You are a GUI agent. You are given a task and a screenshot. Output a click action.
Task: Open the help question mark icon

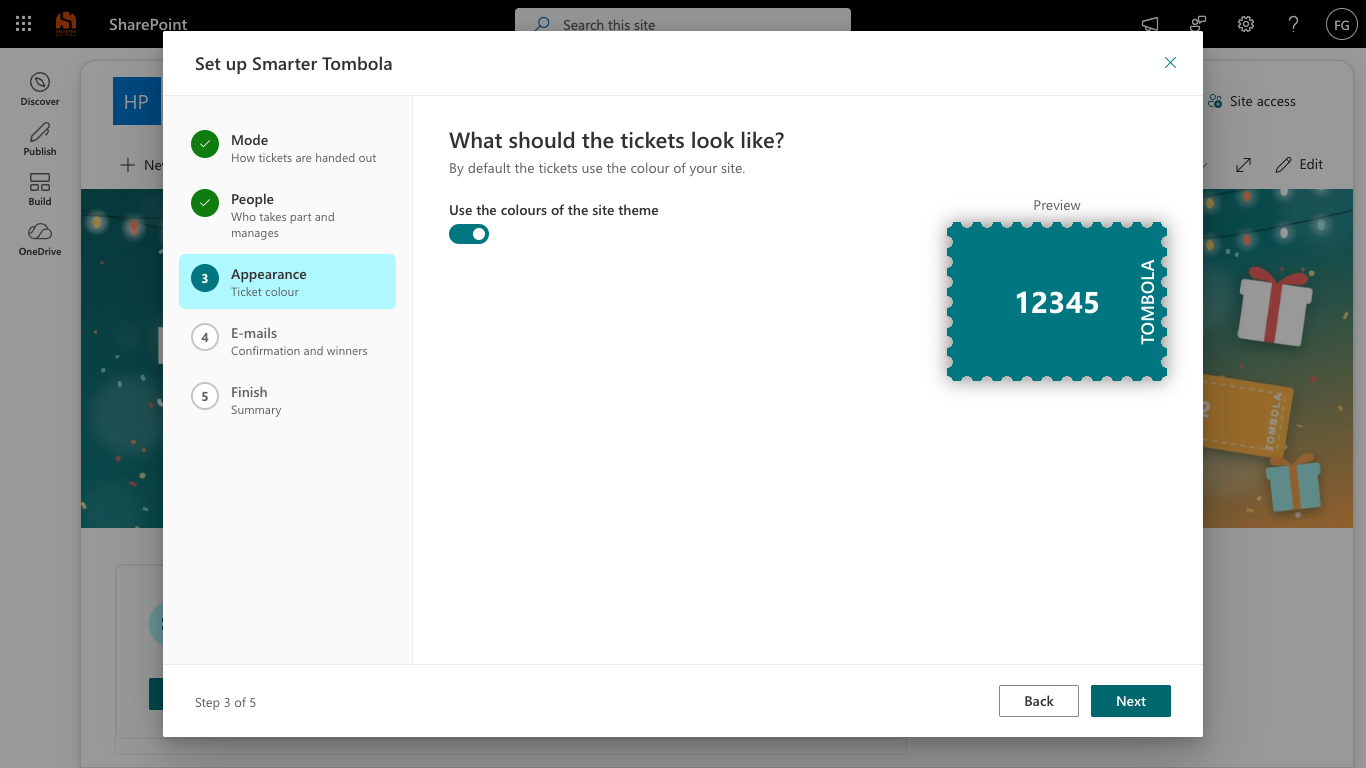click(x=1294, y=24)
